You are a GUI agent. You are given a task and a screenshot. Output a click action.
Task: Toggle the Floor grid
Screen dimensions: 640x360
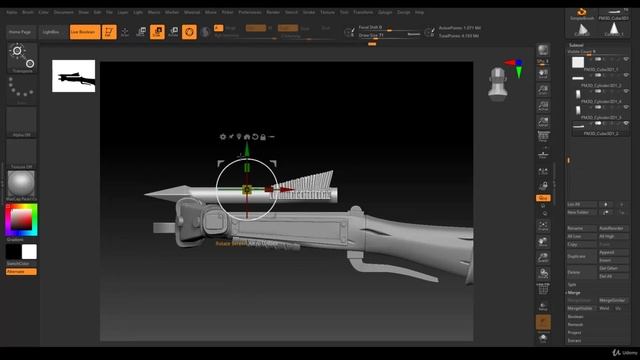tap(543, 155)
